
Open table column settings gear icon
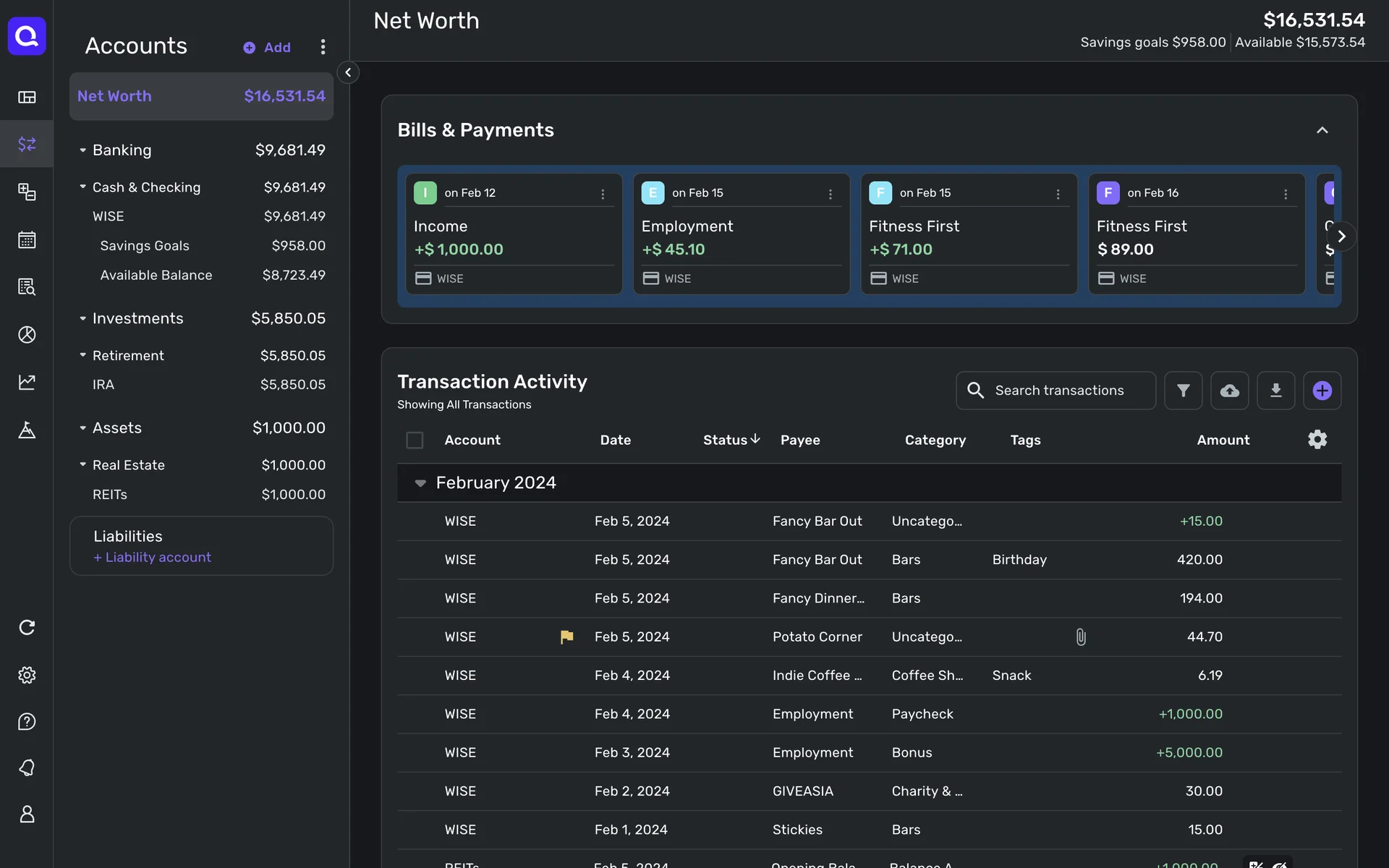1317,440
